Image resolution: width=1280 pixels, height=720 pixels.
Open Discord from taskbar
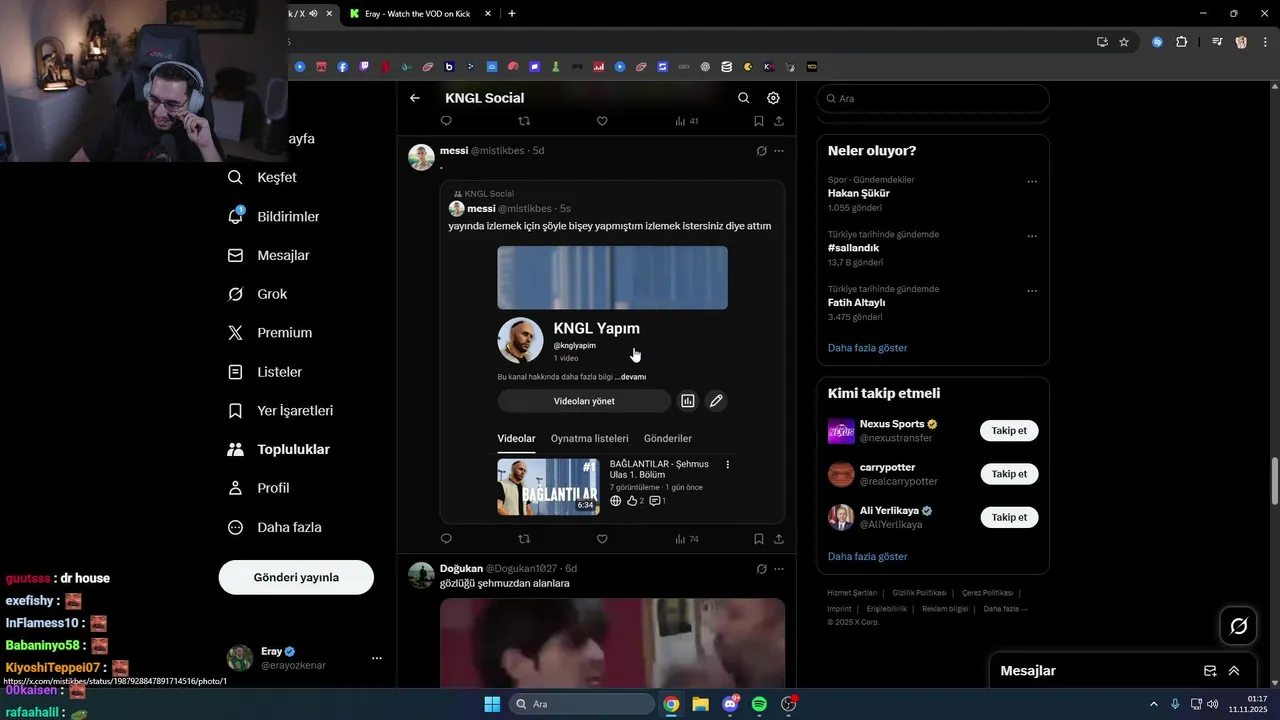(x=730, y=704)
